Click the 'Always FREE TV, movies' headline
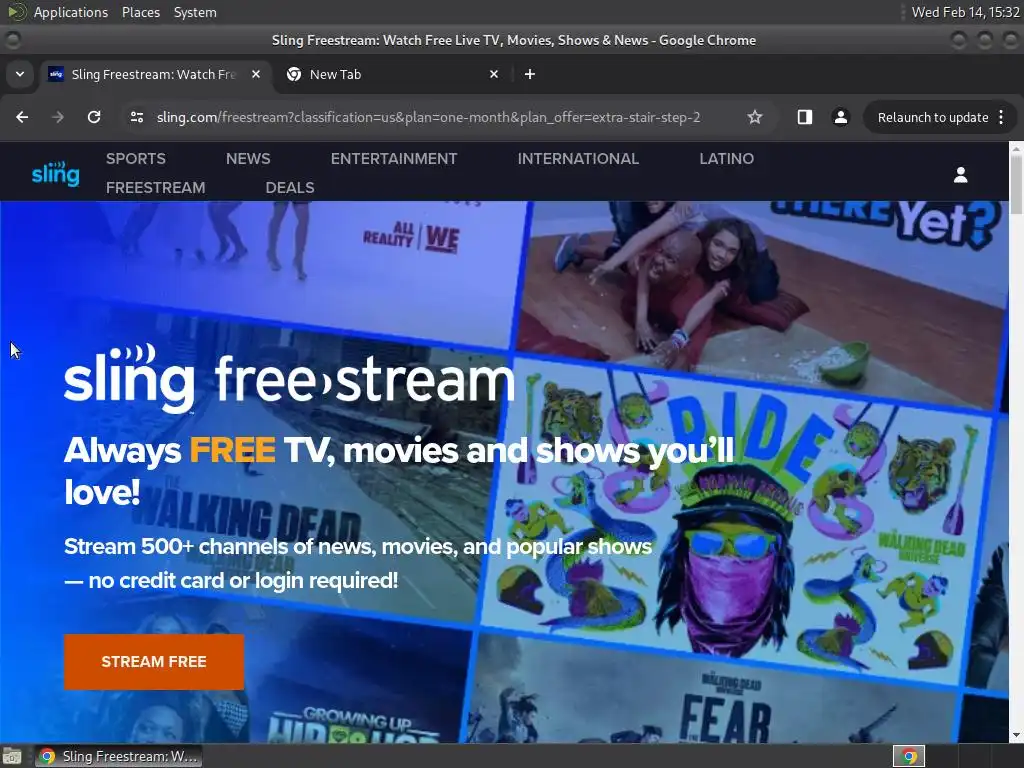1024x768 pixels. (x=399, y=470)
